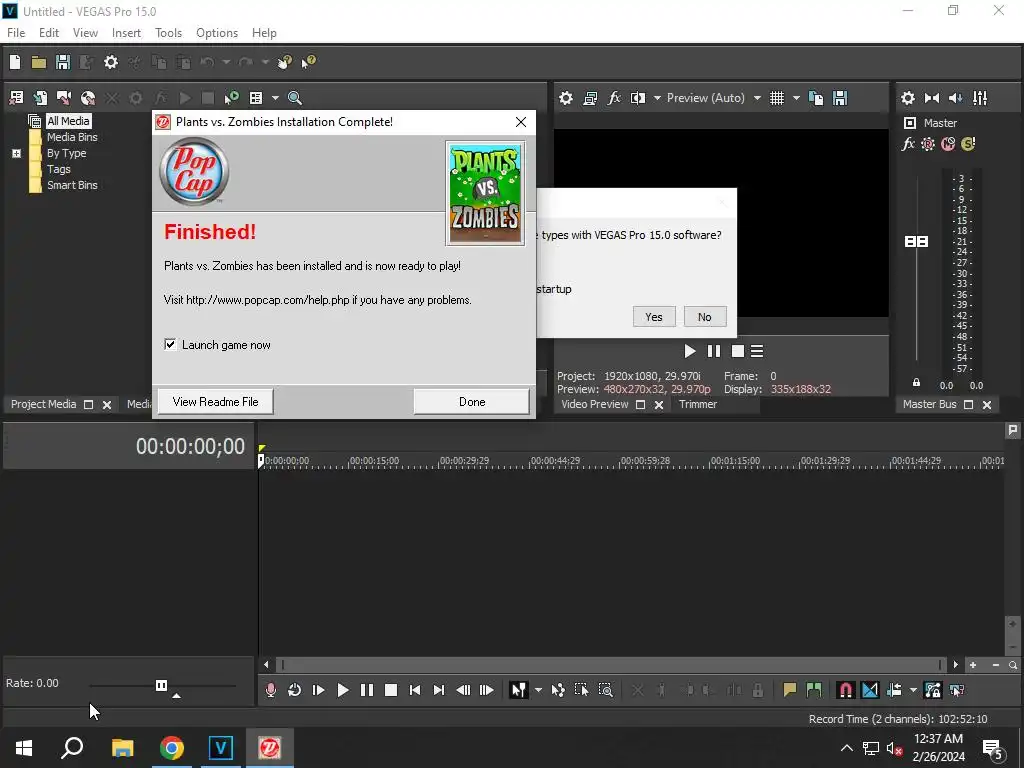Mute the Master bus
The image size is (1024, 768).
pyautogui.click(x=948, y=144)
